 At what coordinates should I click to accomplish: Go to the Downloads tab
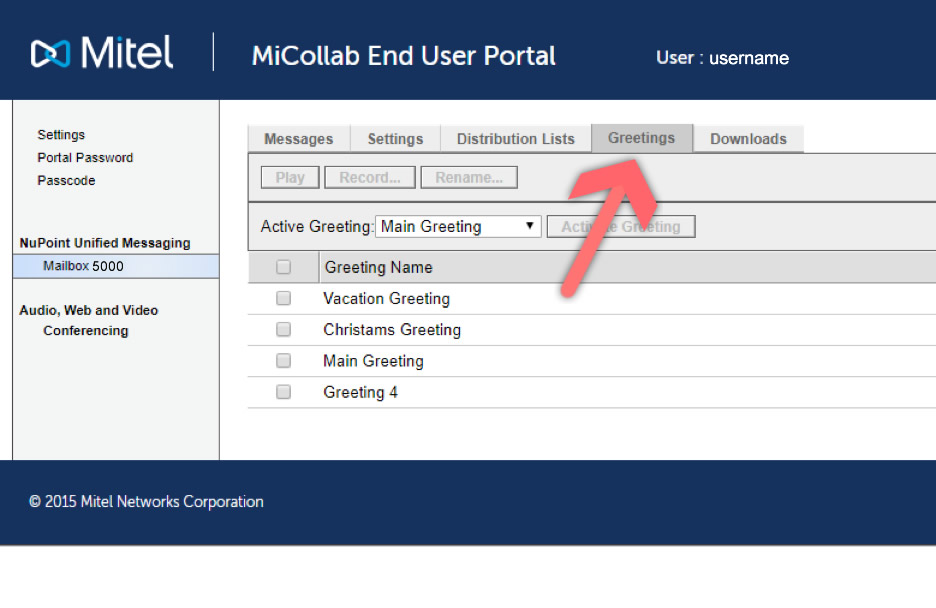749,139
